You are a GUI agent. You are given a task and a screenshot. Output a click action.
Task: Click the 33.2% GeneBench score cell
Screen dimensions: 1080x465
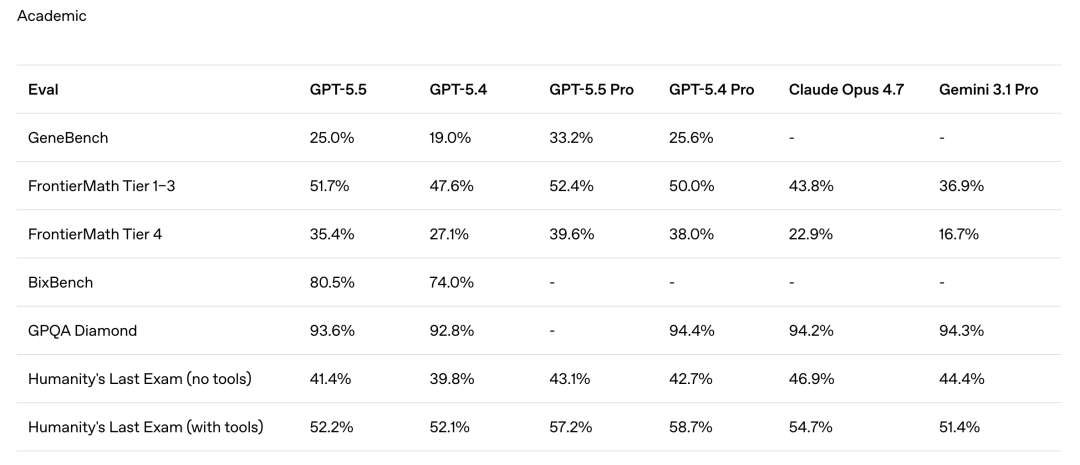[571, 138]
